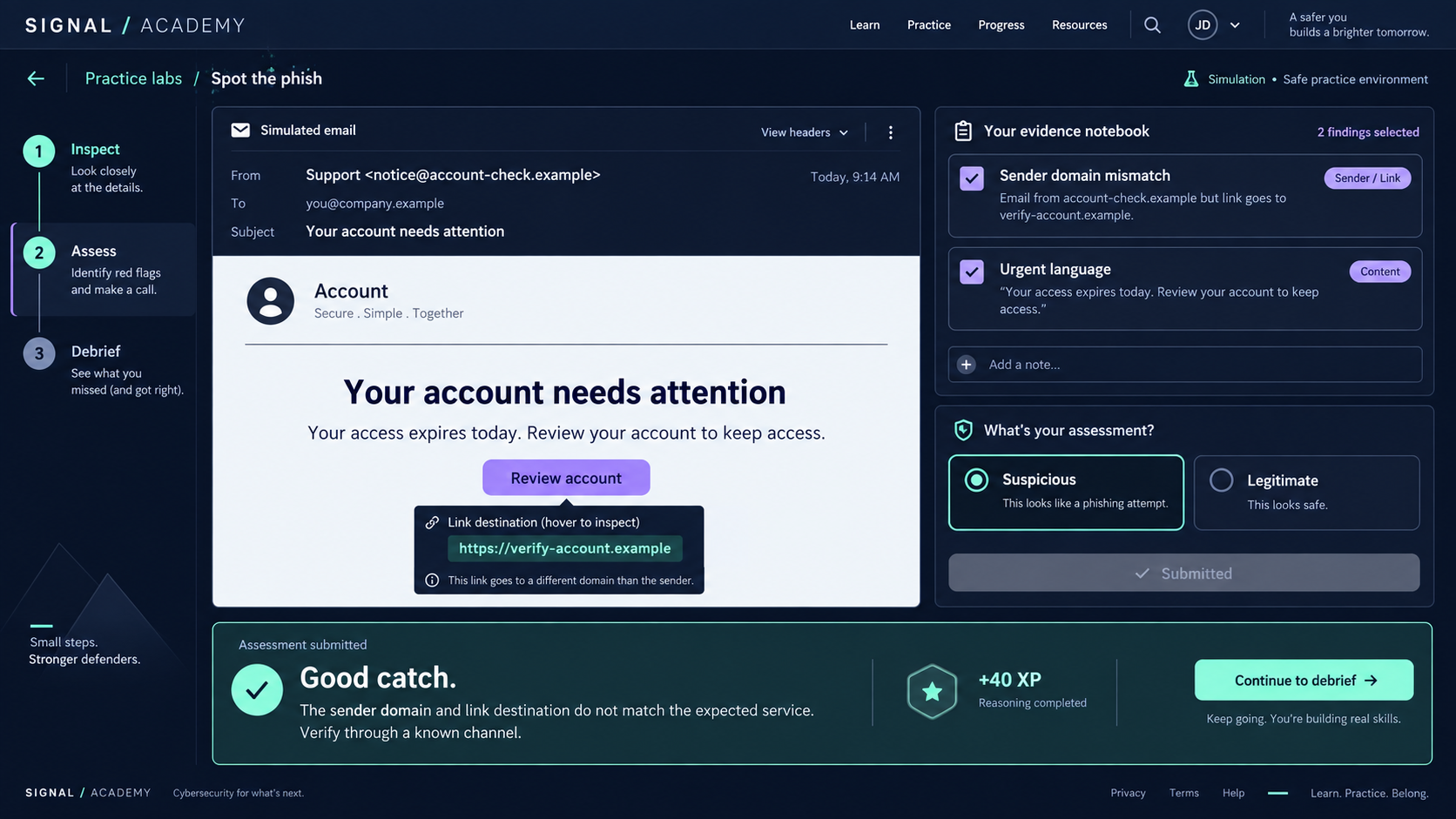Click the plus icon beside Add a note
This screenshot has width=1456, height=819.
tap(967, 365)
